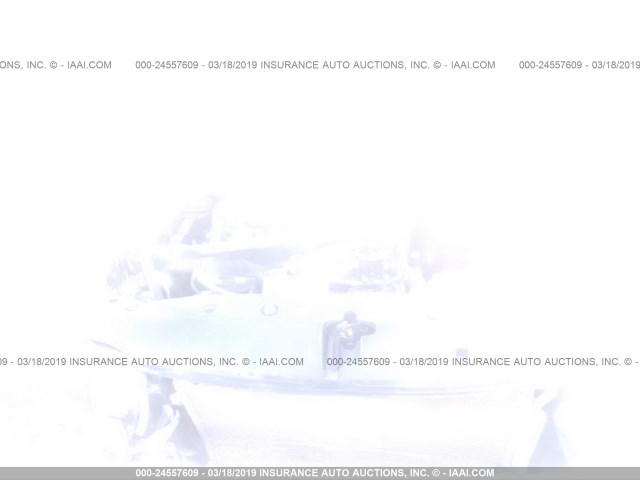Click the blank white area above the vehicle

click(x=320, y=140)
